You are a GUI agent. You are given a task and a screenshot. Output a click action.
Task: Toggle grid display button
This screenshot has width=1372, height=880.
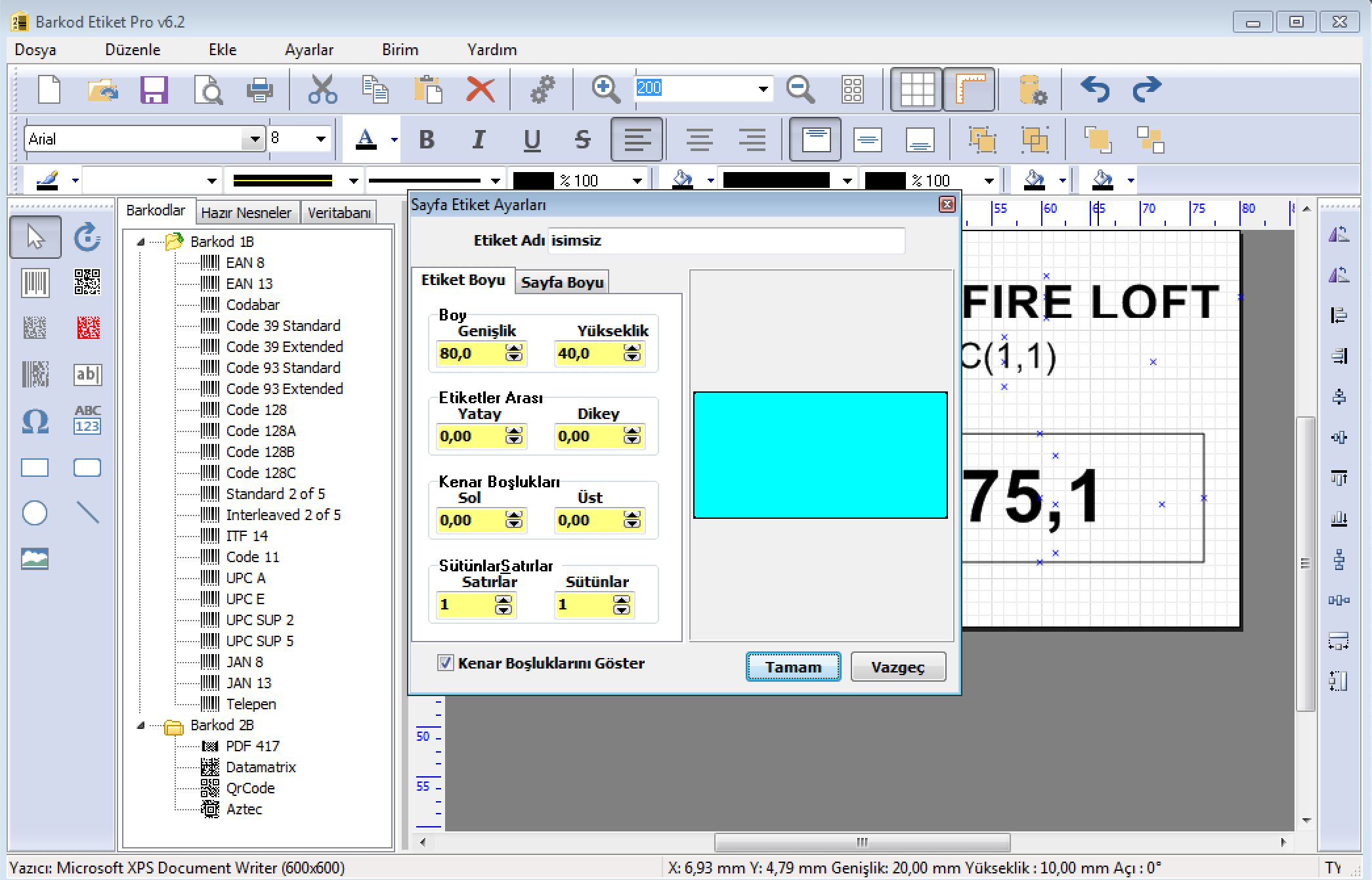(916, 89)
